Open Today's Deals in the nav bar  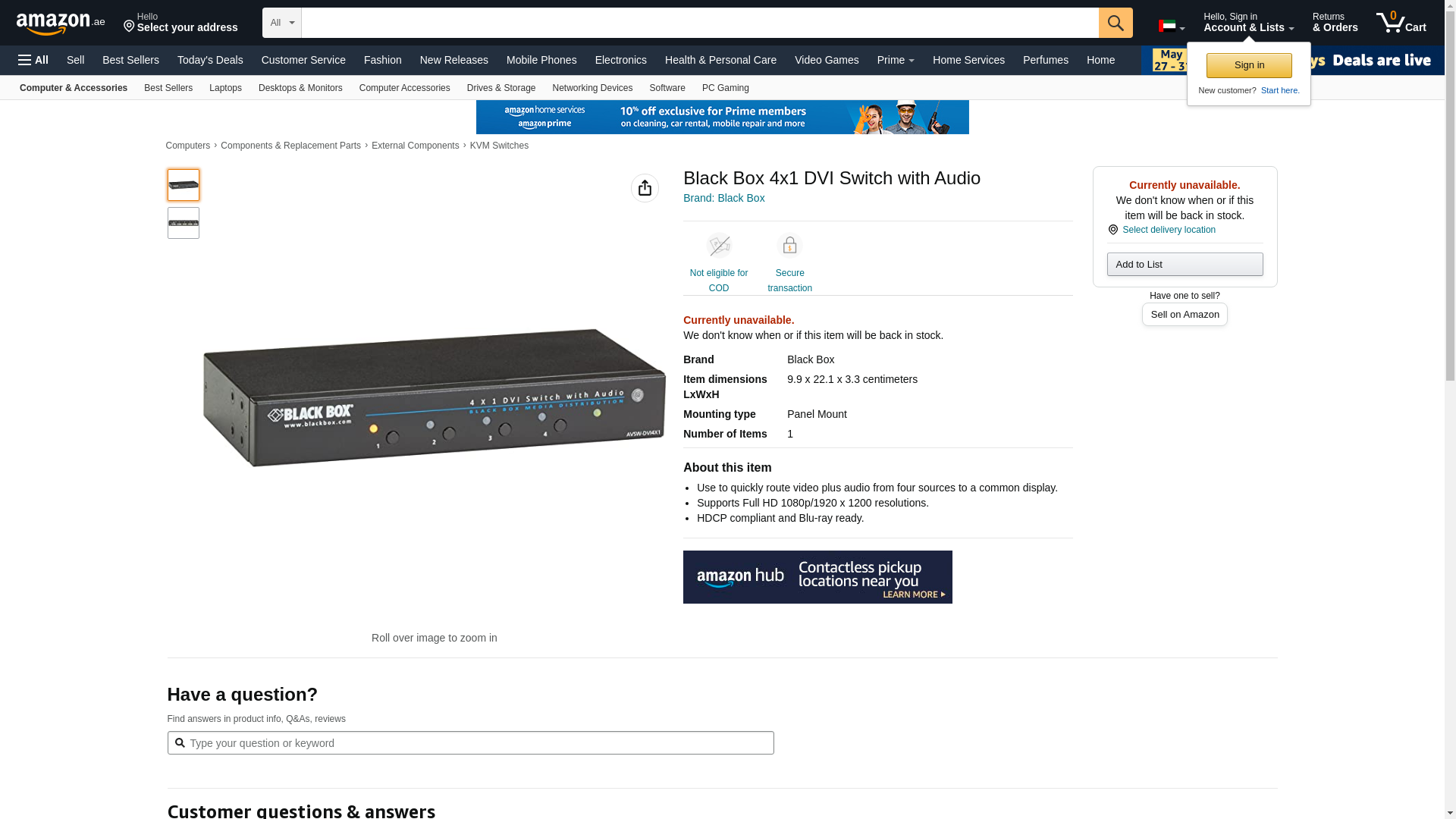pyautogui.click(x=210, y=60)
